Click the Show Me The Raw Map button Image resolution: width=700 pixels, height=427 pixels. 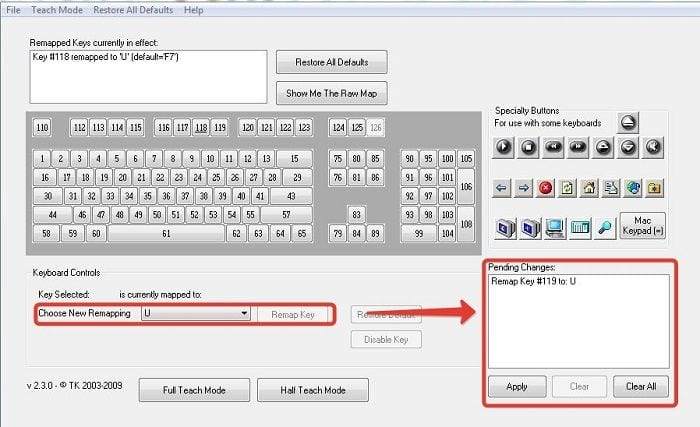pos(331,93)
